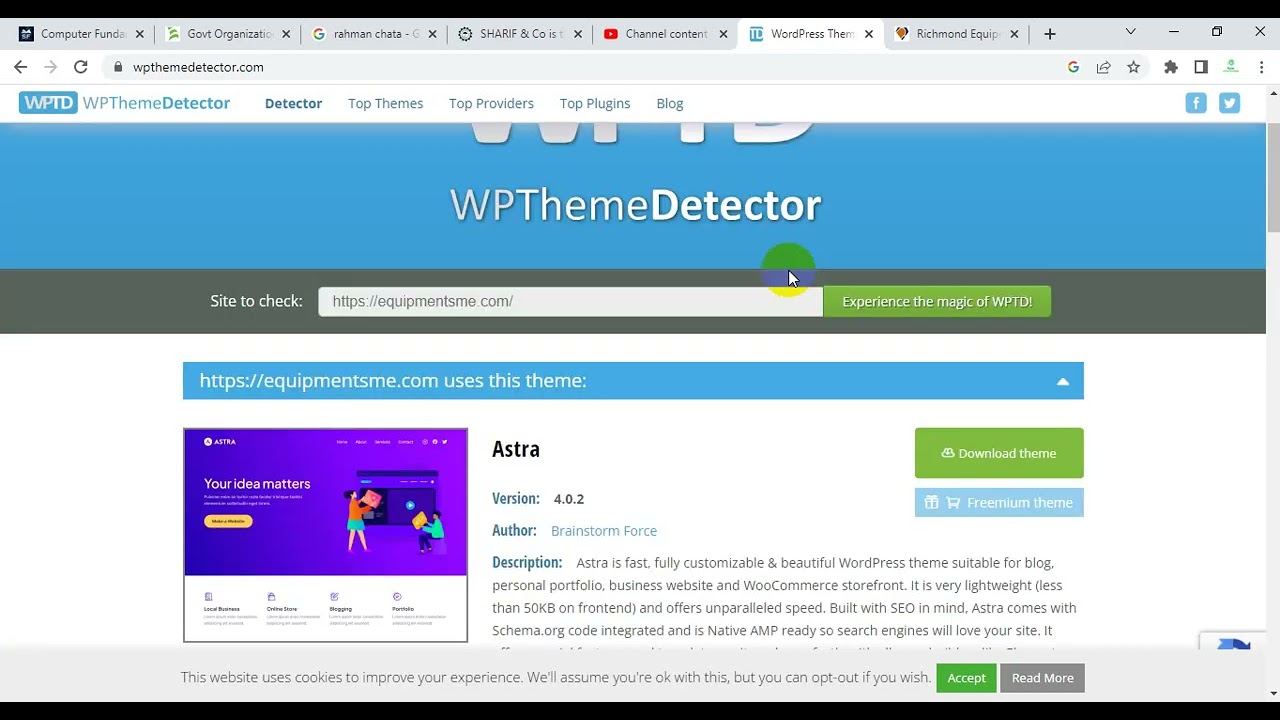
Task: Open the Extensions puzzle icon
Action: coord(1171,67)
